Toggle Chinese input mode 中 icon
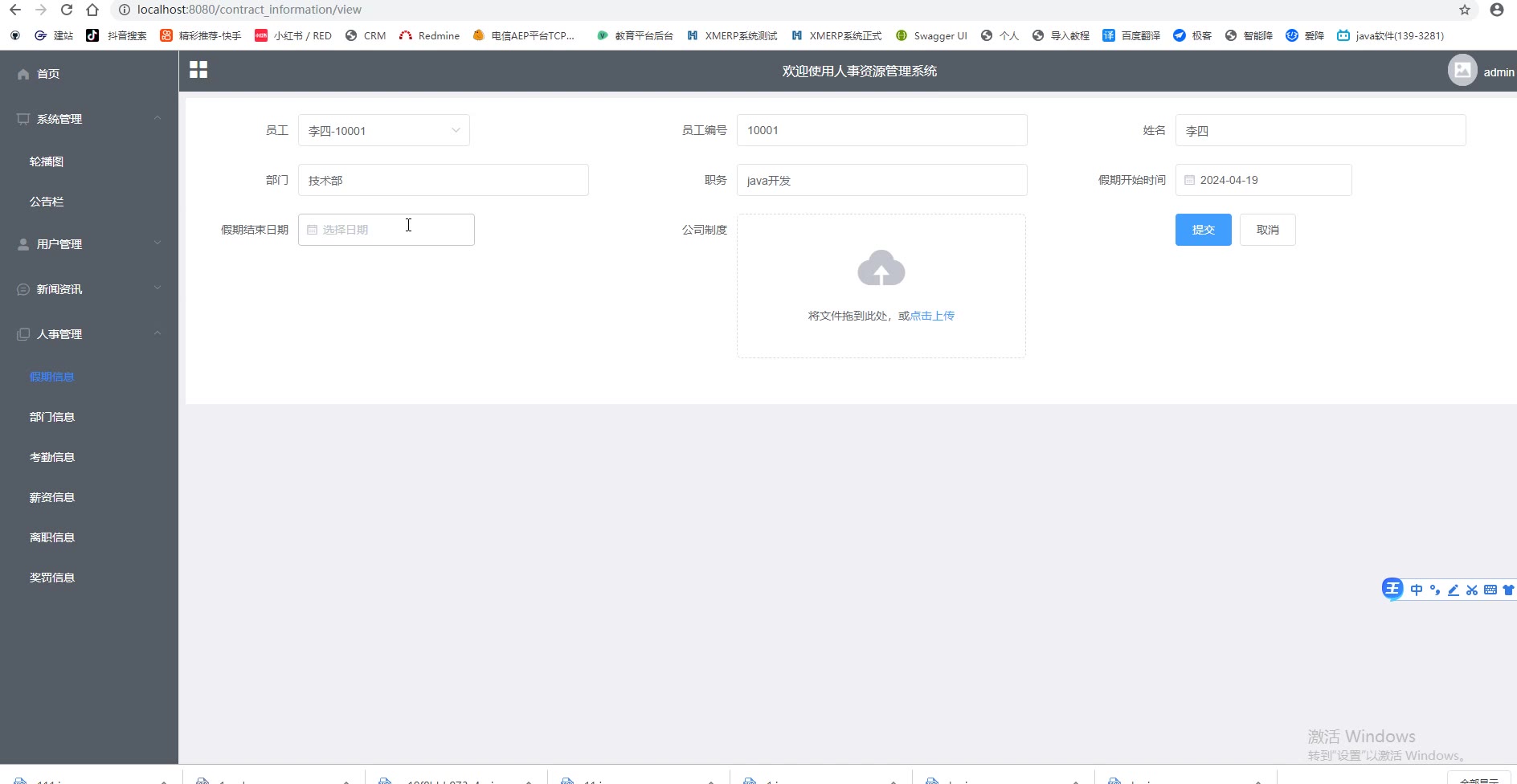The width and height of the screenshot is (1517, 784). tap(1417, 590)
